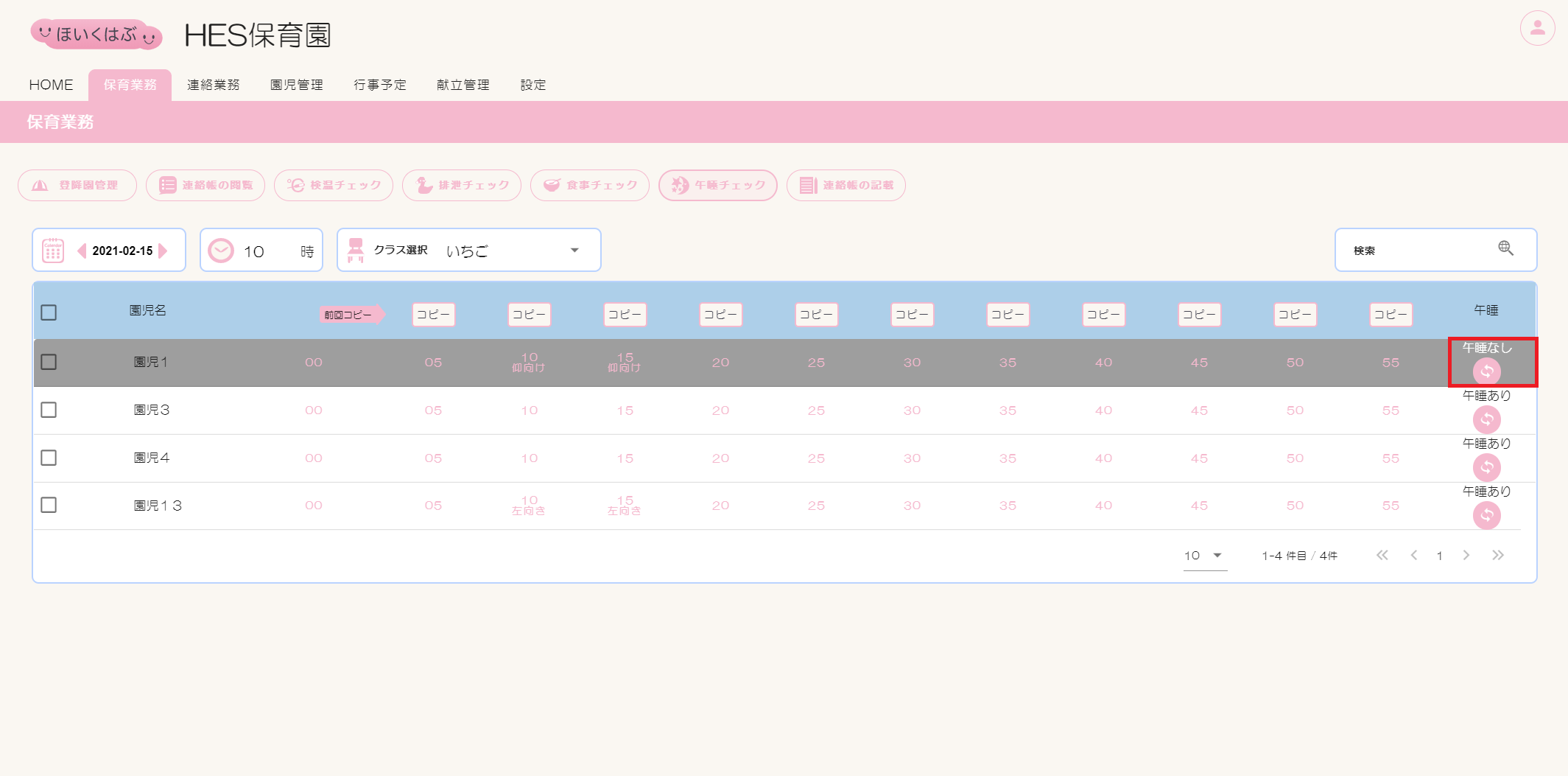Click the chair icon in class selector
The height and width of the screenshot is (776, 1568).
click(356, 251)
